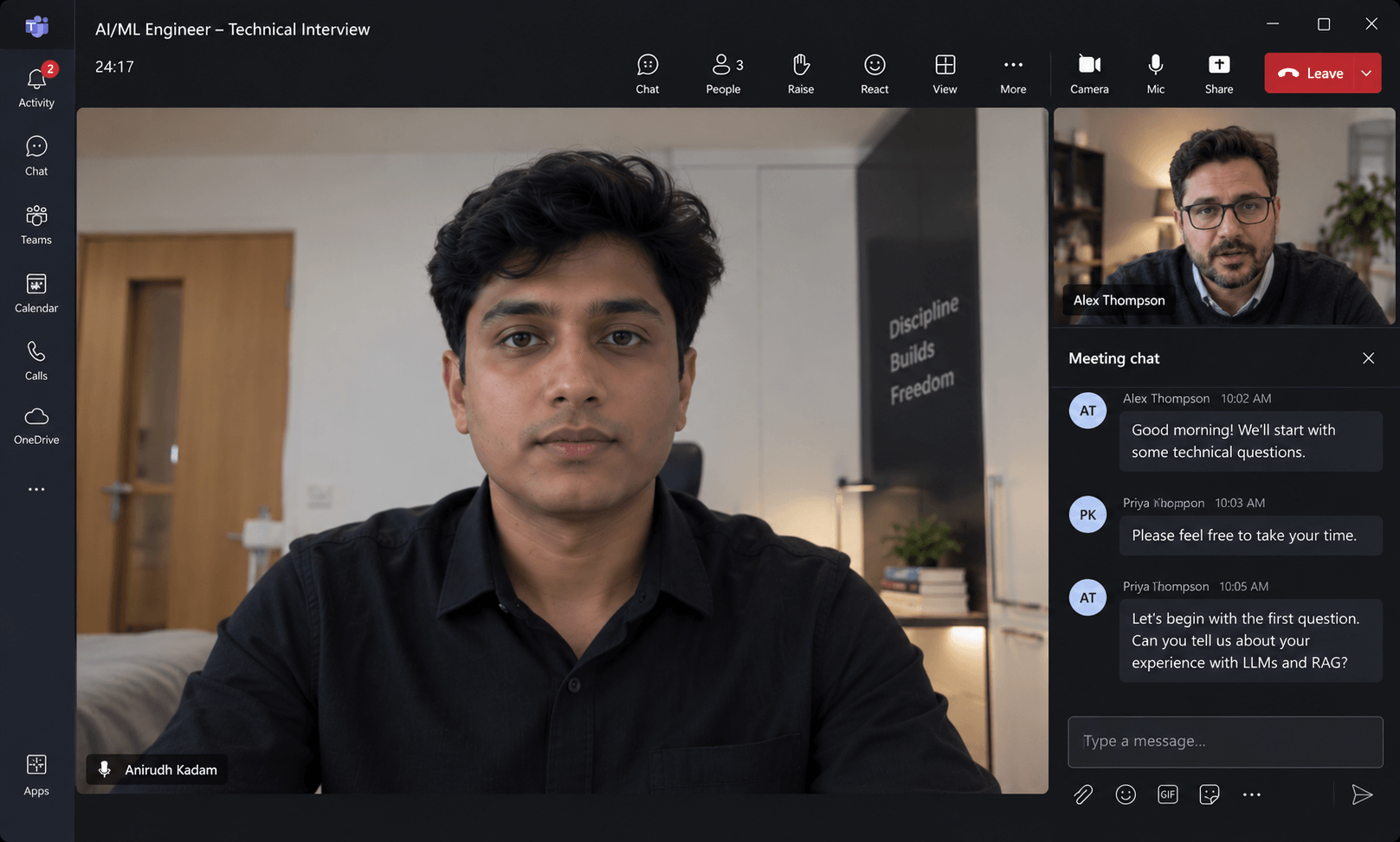
Task: Click the red Leave button
Action: point(1310,74)
